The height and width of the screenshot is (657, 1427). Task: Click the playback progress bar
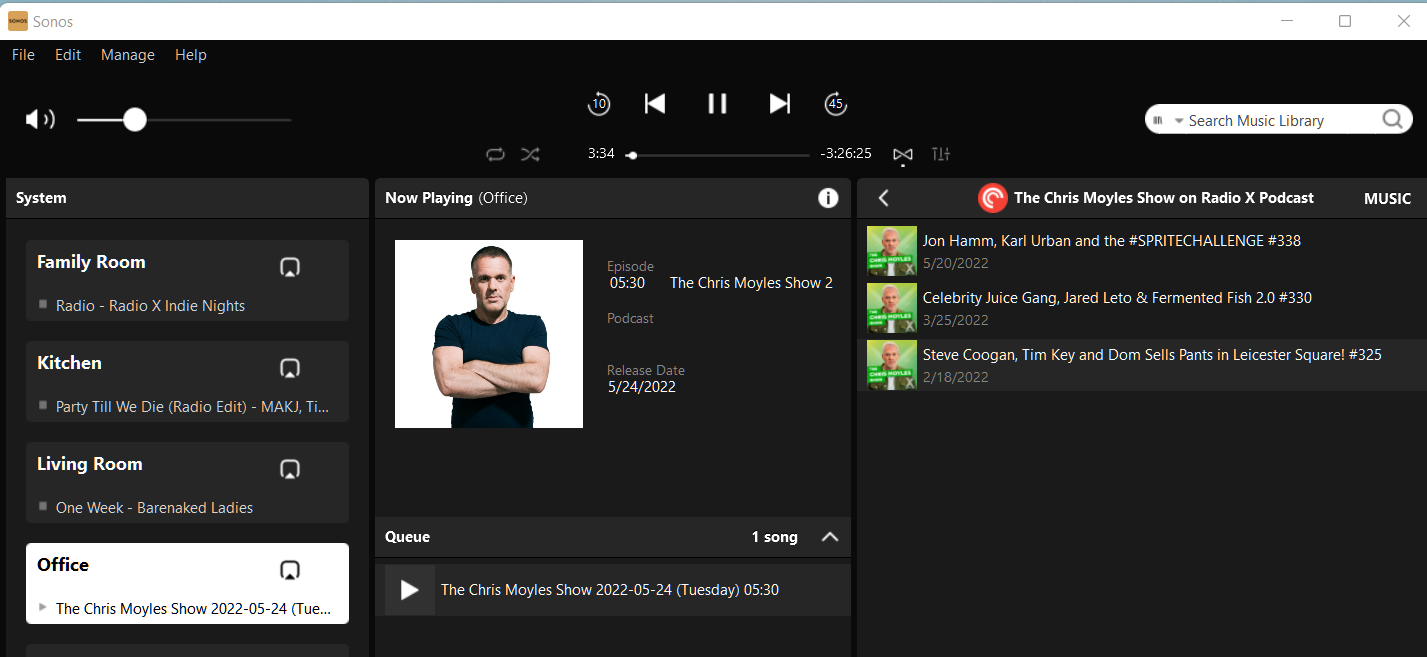(719, 155)
